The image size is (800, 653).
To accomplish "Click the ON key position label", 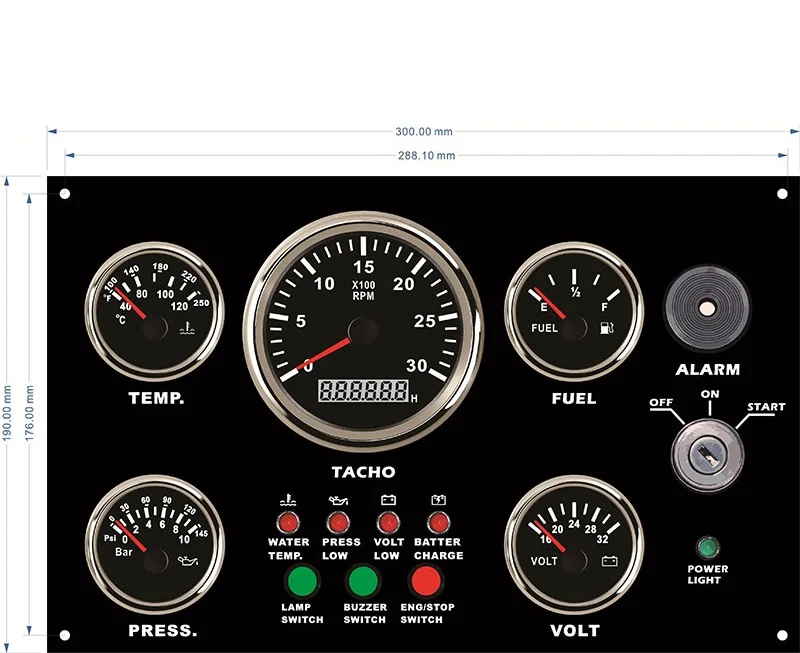I will 710,394.
